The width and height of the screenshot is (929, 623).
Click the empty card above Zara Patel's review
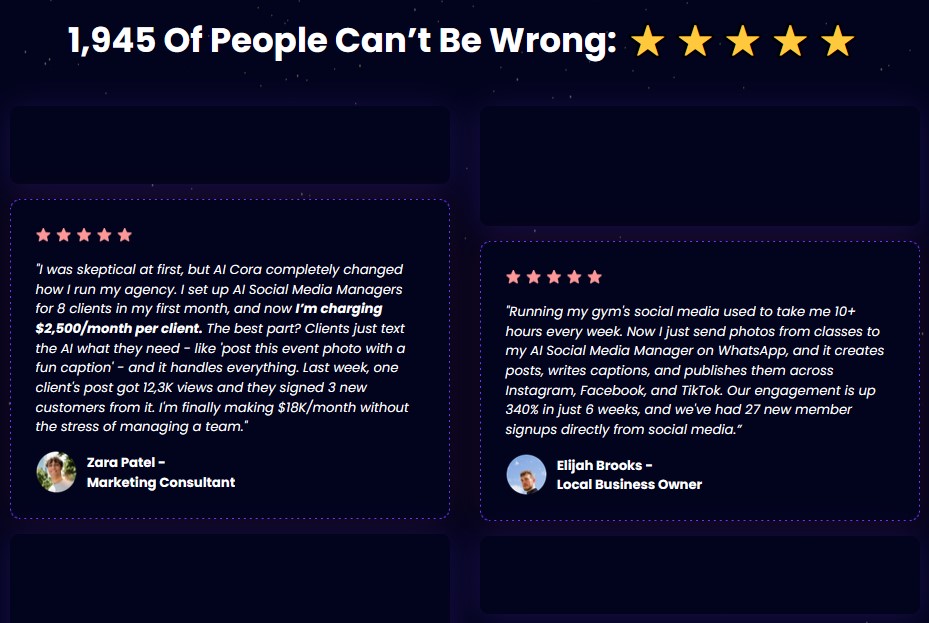[x=229, y=145]
